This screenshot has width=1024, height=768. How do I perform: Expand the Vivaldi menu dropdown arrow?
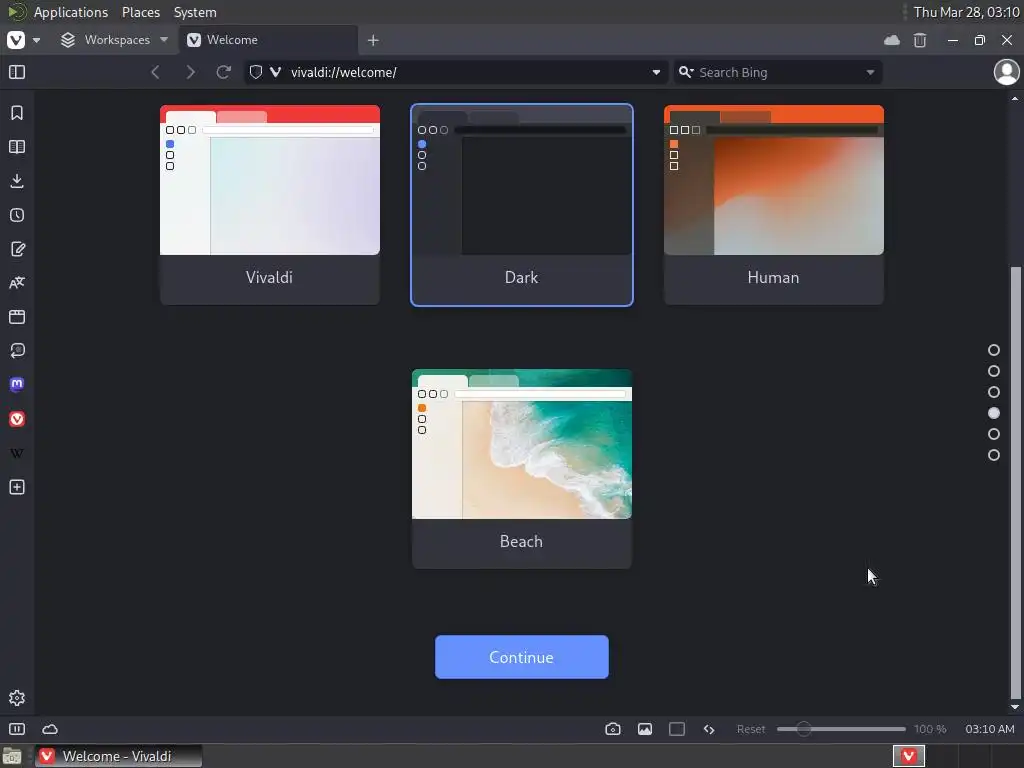pyautogui.click(x=37, y=40)
